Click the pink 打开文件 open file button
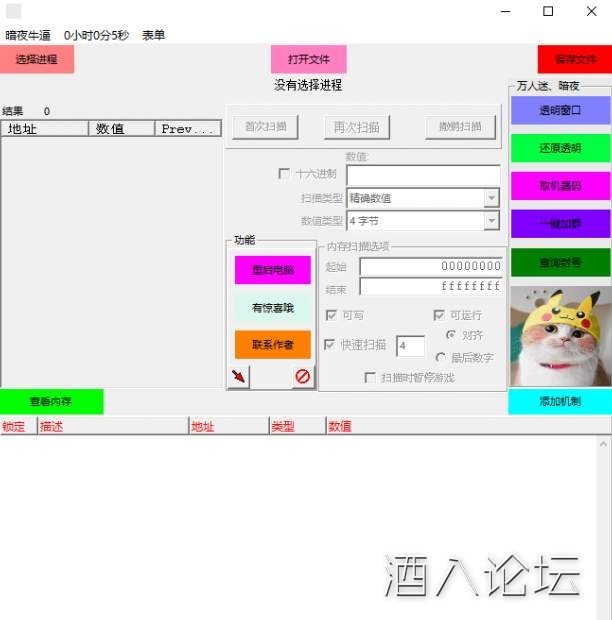612x620 pixels. 309,59
